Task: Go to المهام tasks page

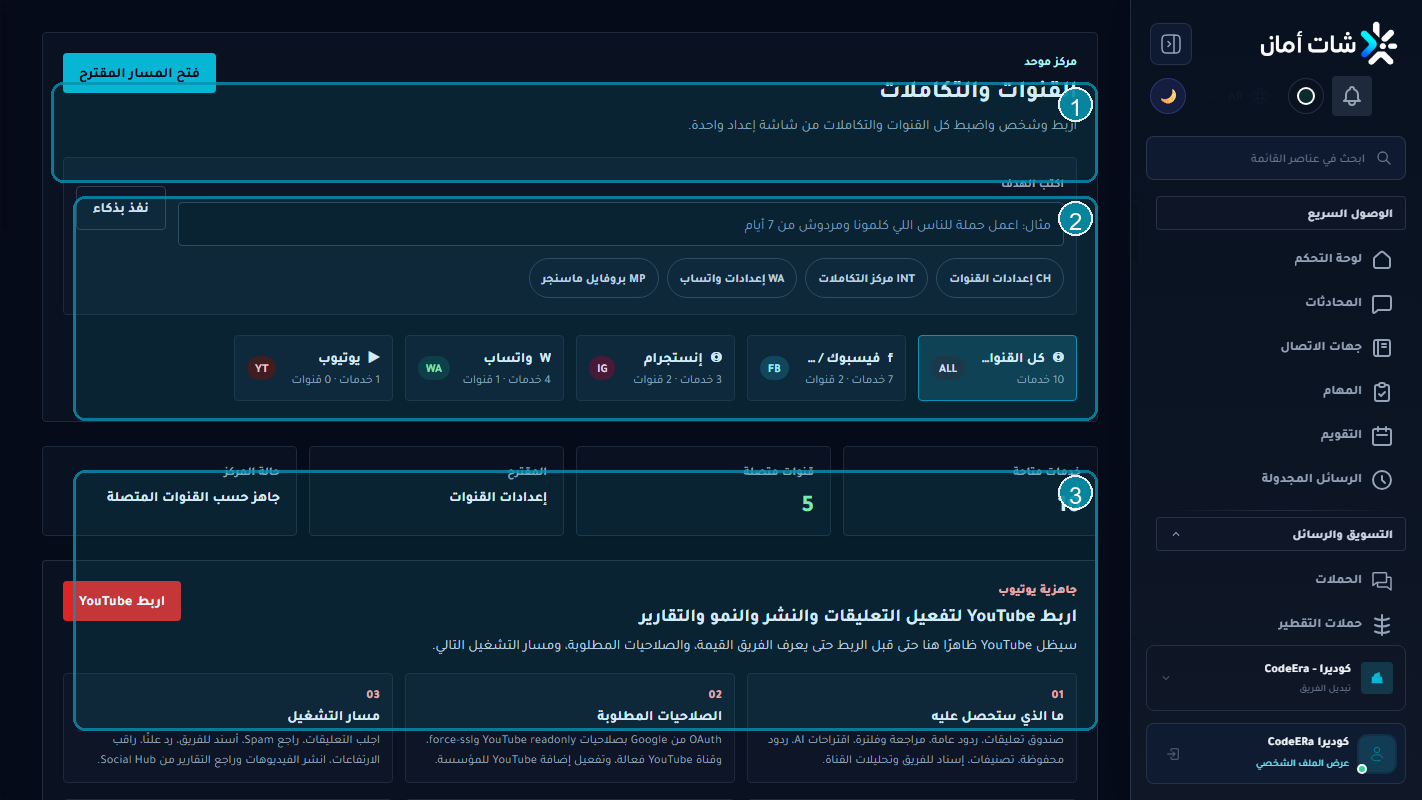Action: tap(1342, 390)
